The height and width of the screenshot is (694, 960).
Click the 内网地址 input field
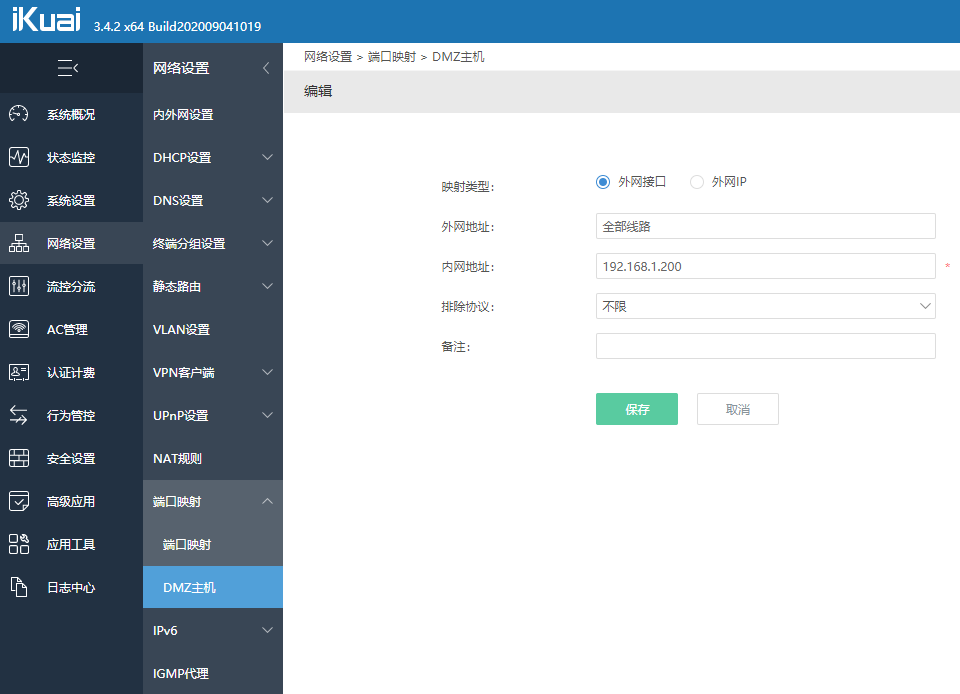click(765, 266)
